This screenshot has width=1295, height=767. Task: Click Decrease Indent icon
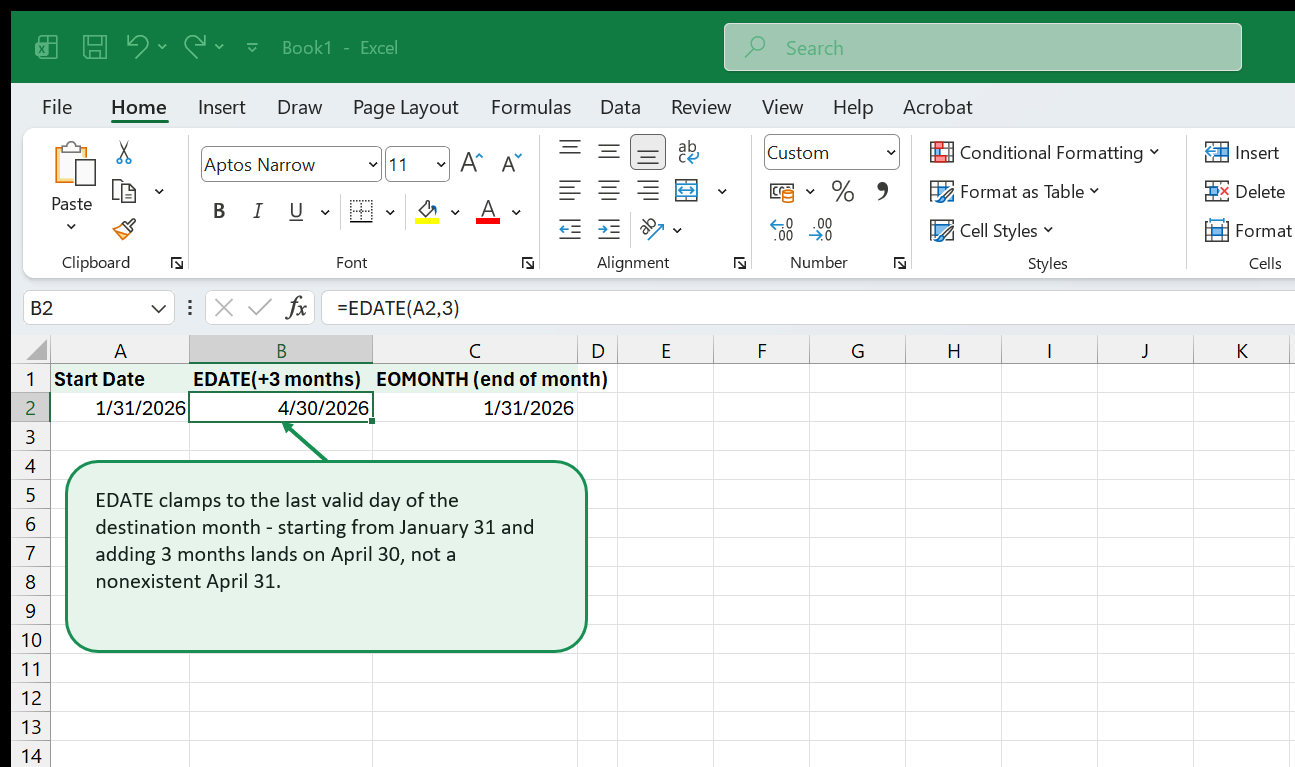tap(570, 229)
